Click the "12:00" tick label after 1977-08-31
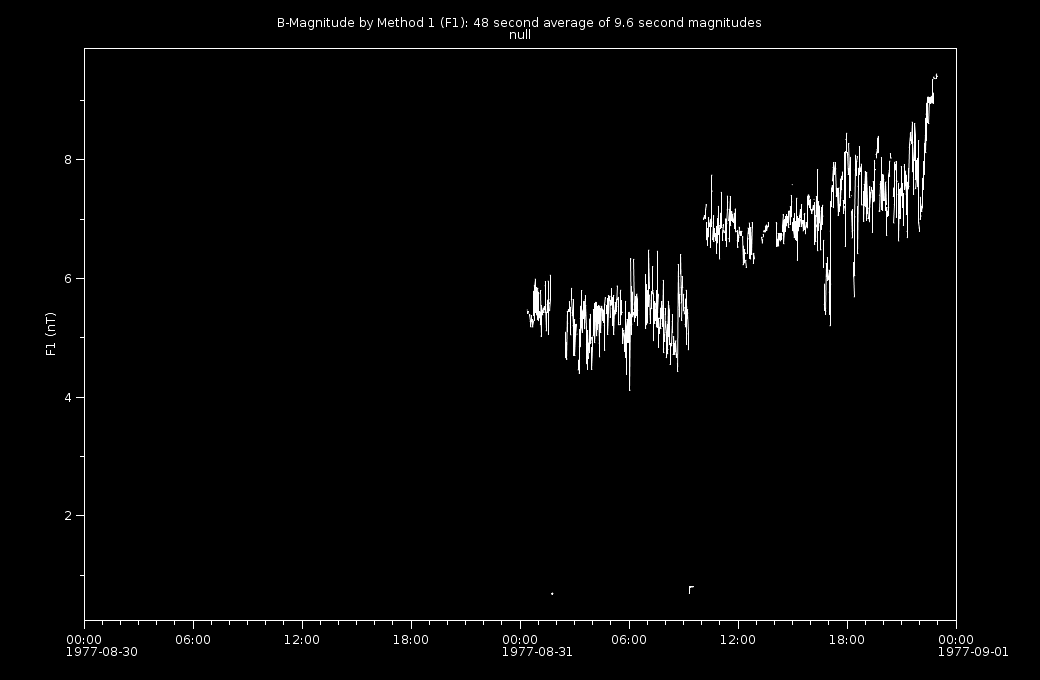The width and height of the screenshot is (1040, 680). [x=738, y=640]
